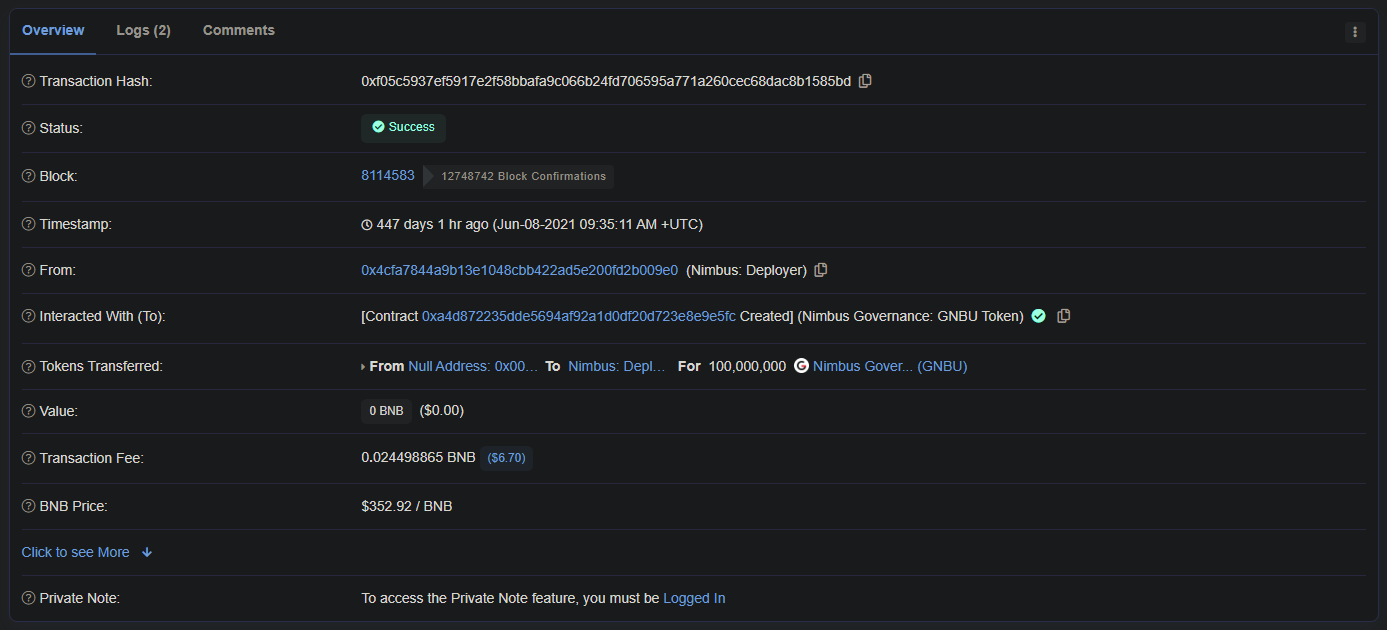Switch to the Overview tab

click(53, 30)
